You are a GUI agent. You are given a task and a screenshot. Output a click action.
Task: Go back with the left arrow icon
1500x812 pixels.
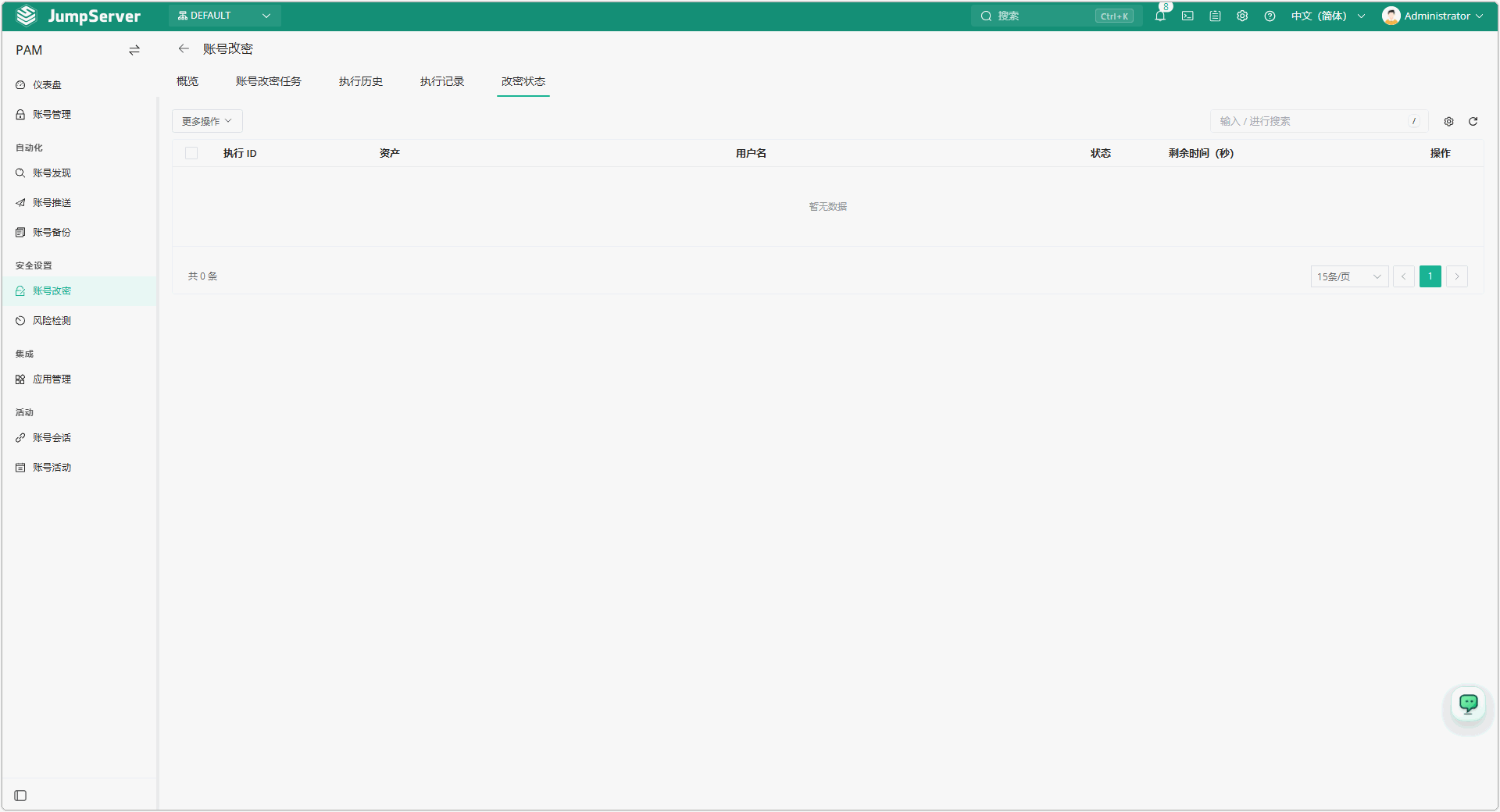coord(184,48)
